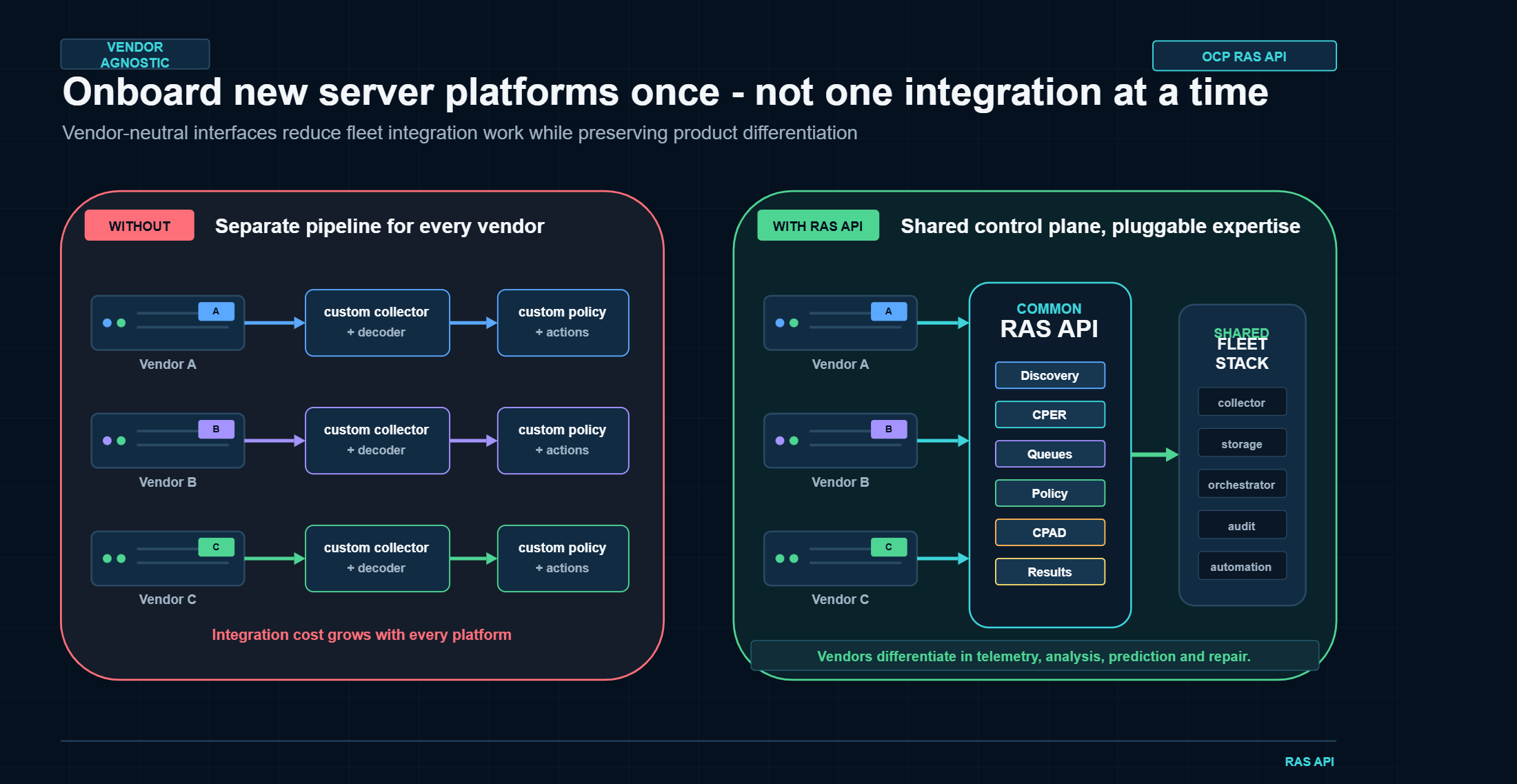
Task: Select the Discovery API block
Action: (x=1049, y=375)
